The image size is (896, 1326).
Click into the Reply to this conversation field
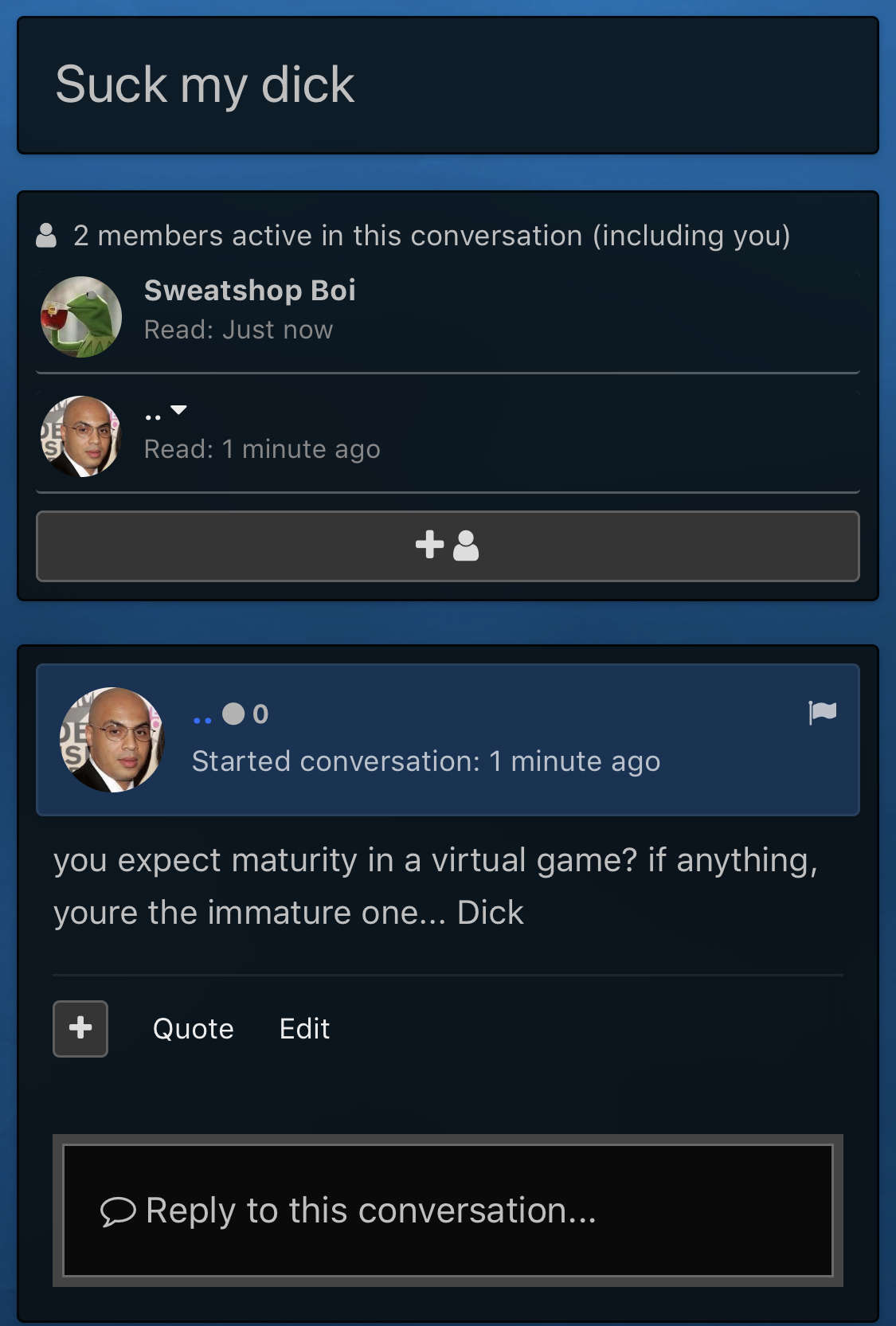click(448, 1211)
